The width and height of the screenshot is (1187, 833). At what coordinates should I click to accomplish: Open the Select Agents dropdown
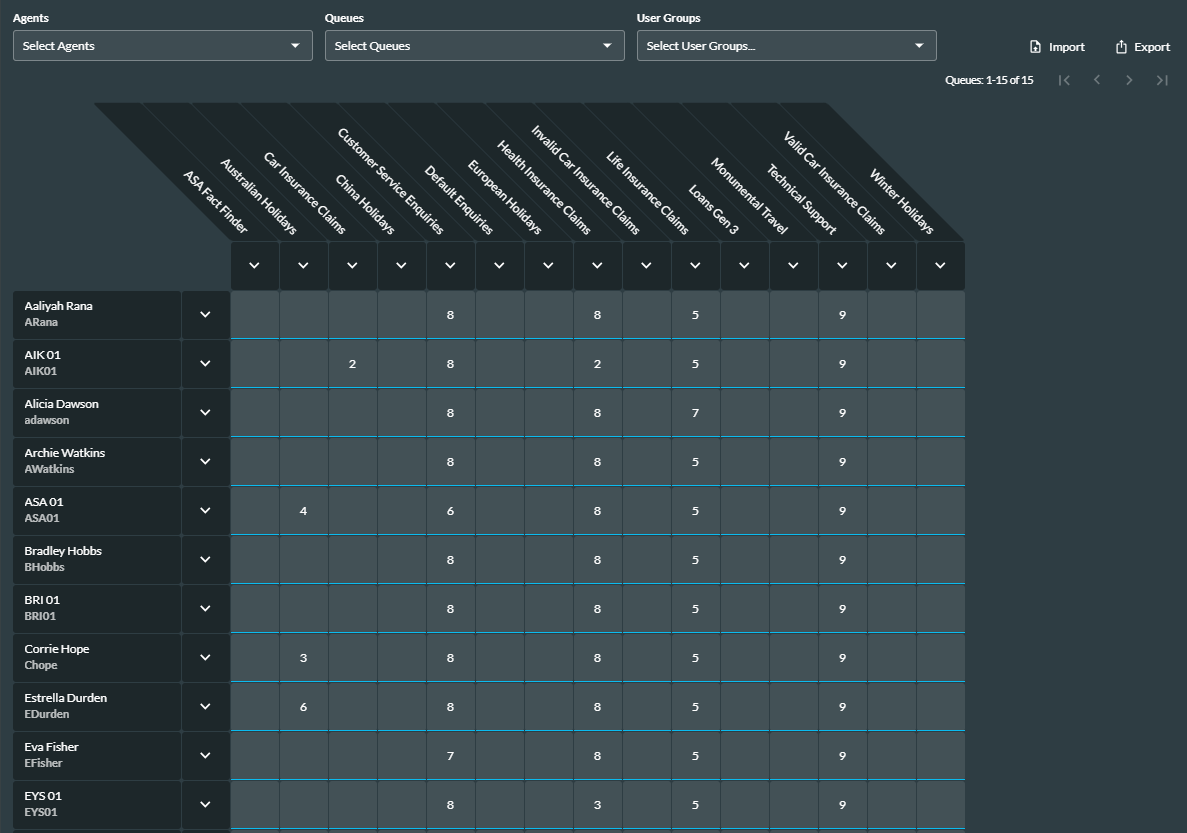(x=163, y=45)
